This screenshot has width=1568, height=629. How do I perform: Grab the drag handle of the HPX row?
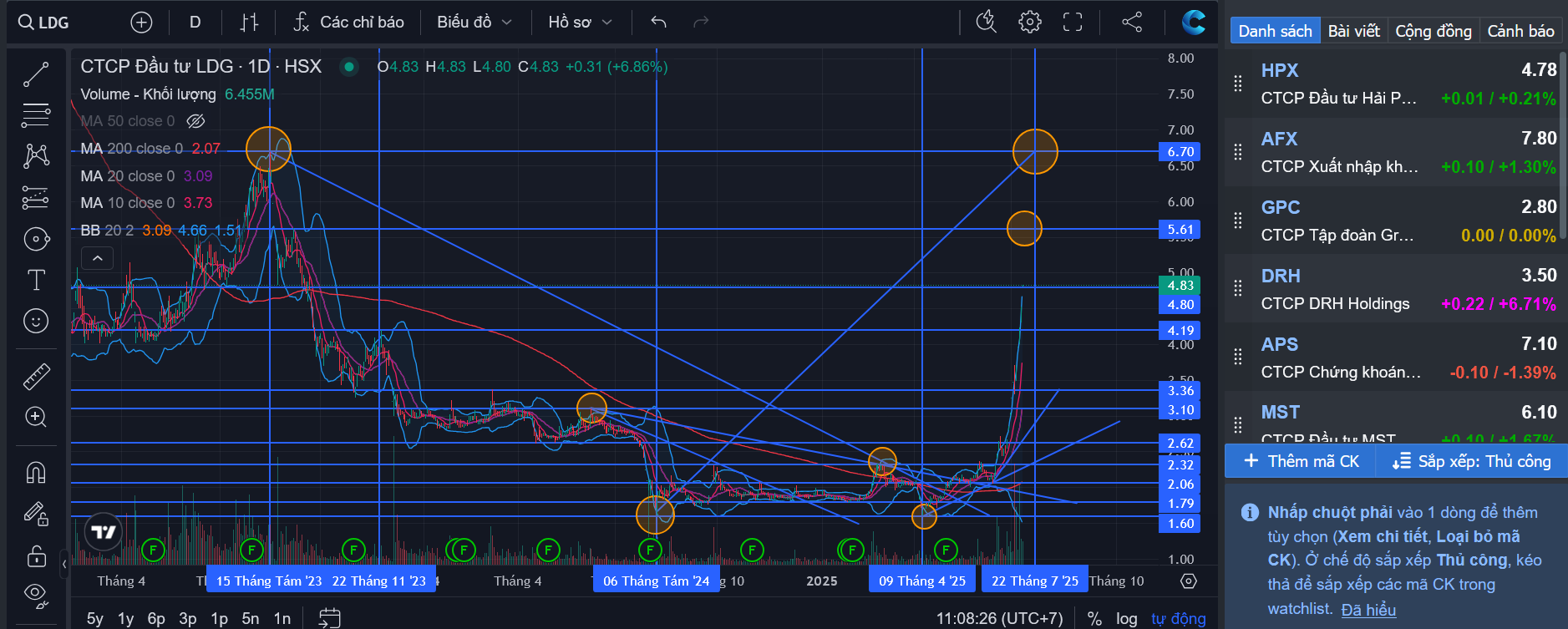1238,84
